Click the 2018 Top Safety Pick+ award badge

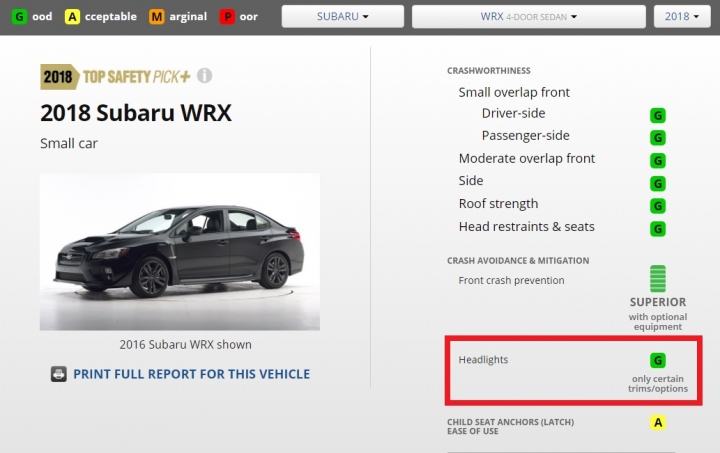point(115,77)
